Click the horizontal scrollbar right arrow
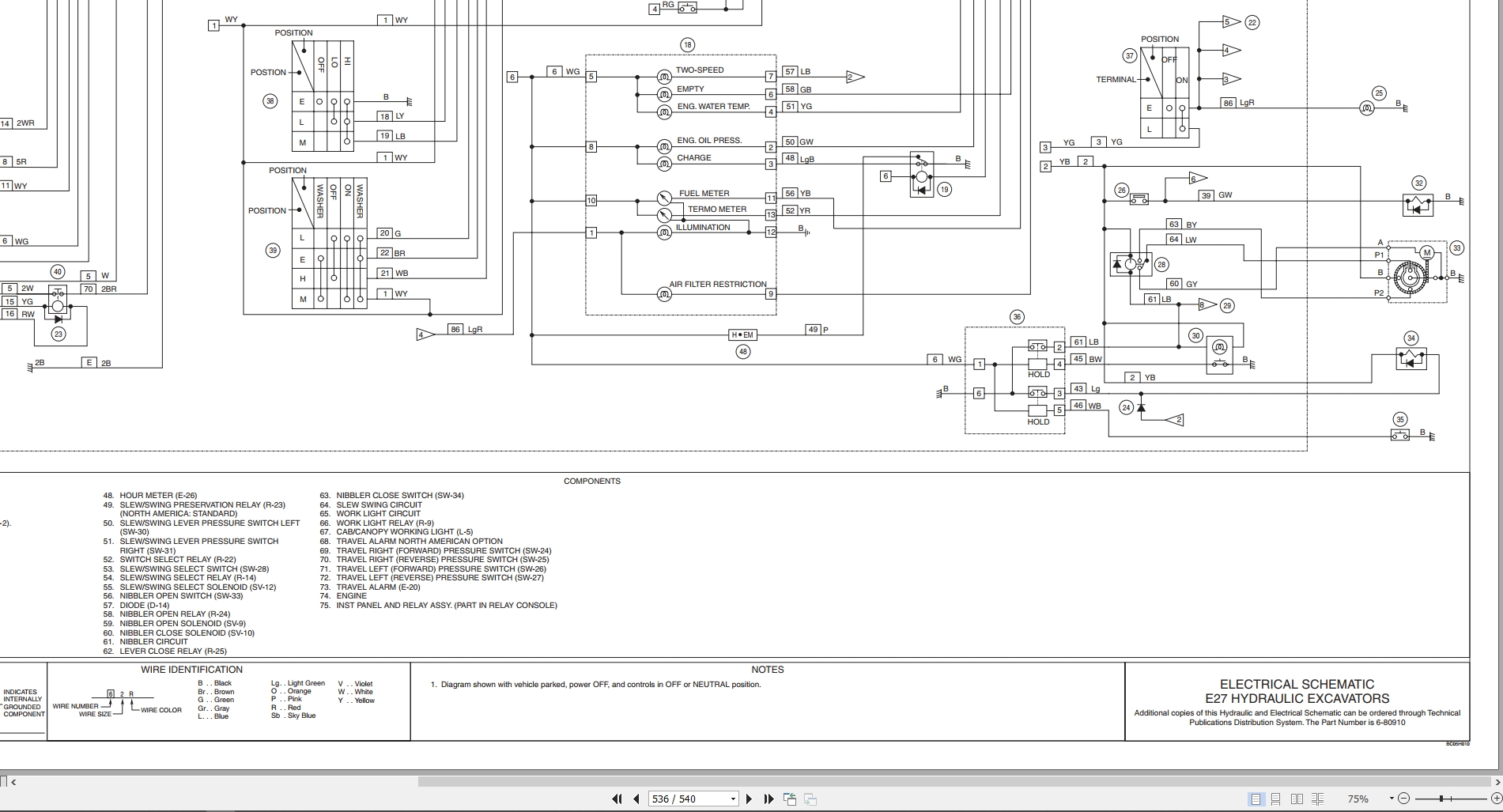Screen dimensions: 1503x812 [x=1497, y=781]
